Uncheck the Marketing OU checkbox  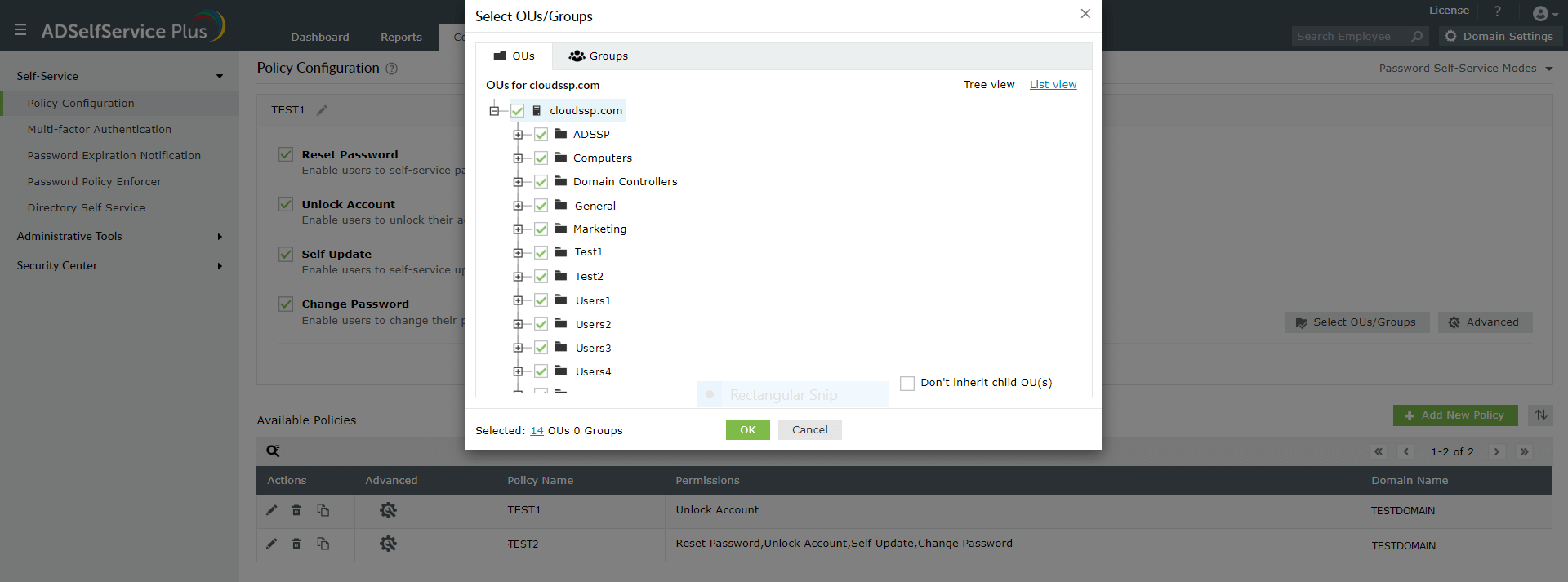coord(541,229)
